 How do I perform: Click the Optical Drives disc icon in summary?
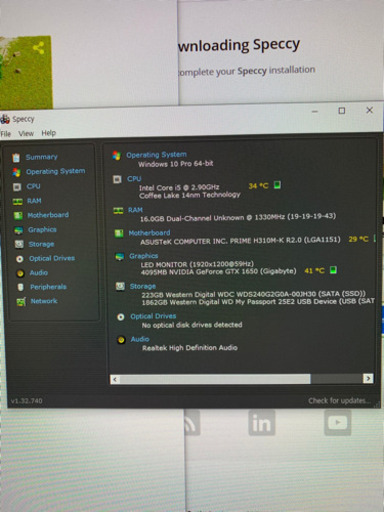(121, 317)
